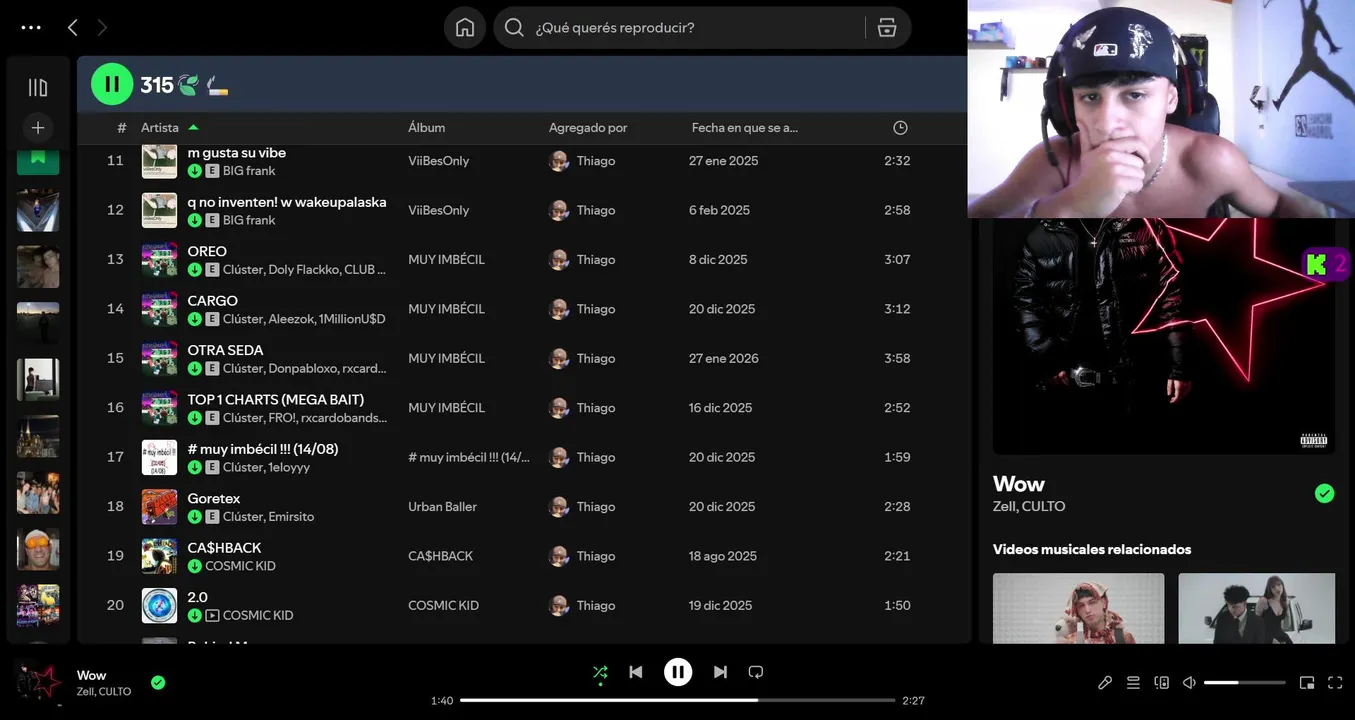Open the queue icon
The height and width of the screenshot is (720, 1355).
point(1133,683)
